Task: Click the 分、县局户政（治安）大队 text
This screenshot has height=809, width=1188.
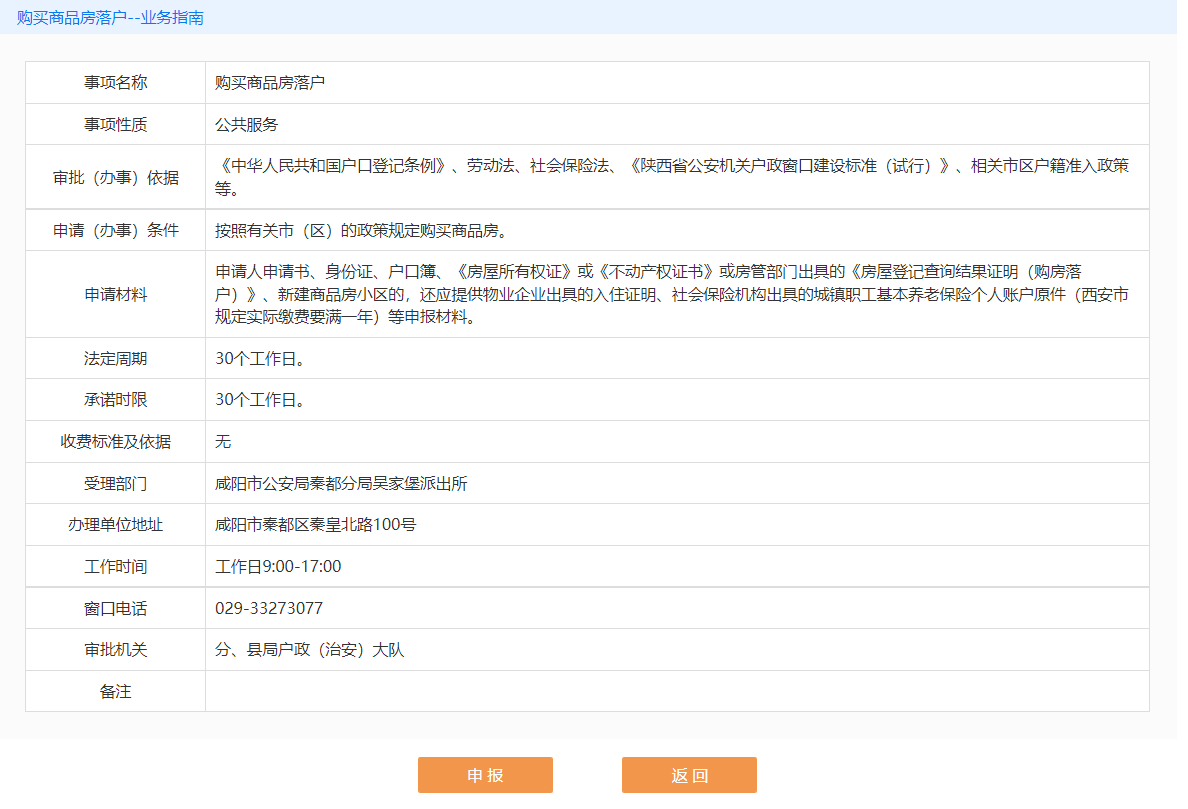Action: (x=309, y=650)
